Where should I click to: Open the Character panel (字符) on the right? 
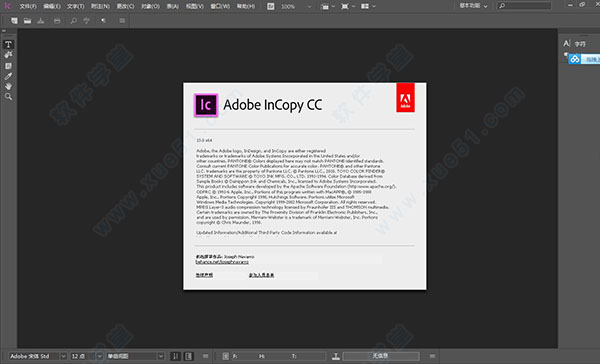coord(575,44)
